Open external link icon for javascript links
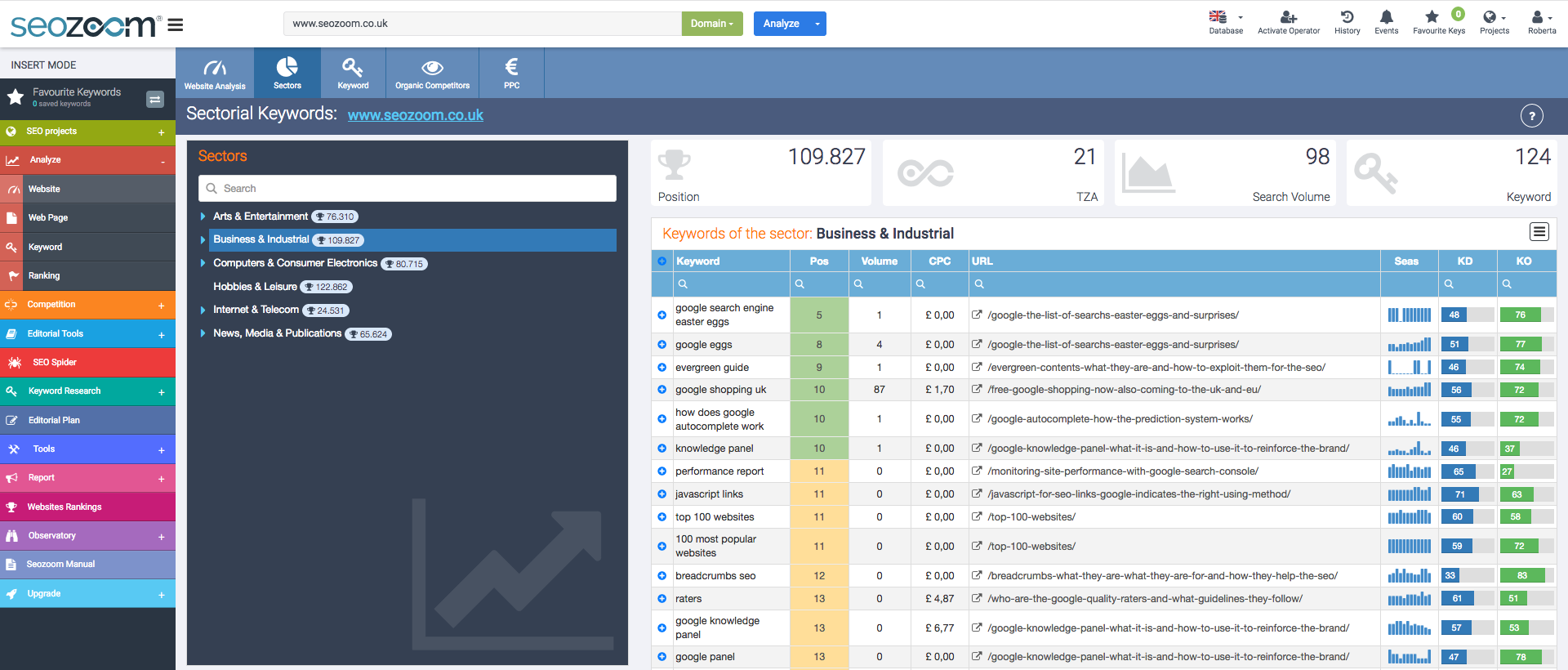This screenshot has width=1568, height=670. (x=976, y=494)
